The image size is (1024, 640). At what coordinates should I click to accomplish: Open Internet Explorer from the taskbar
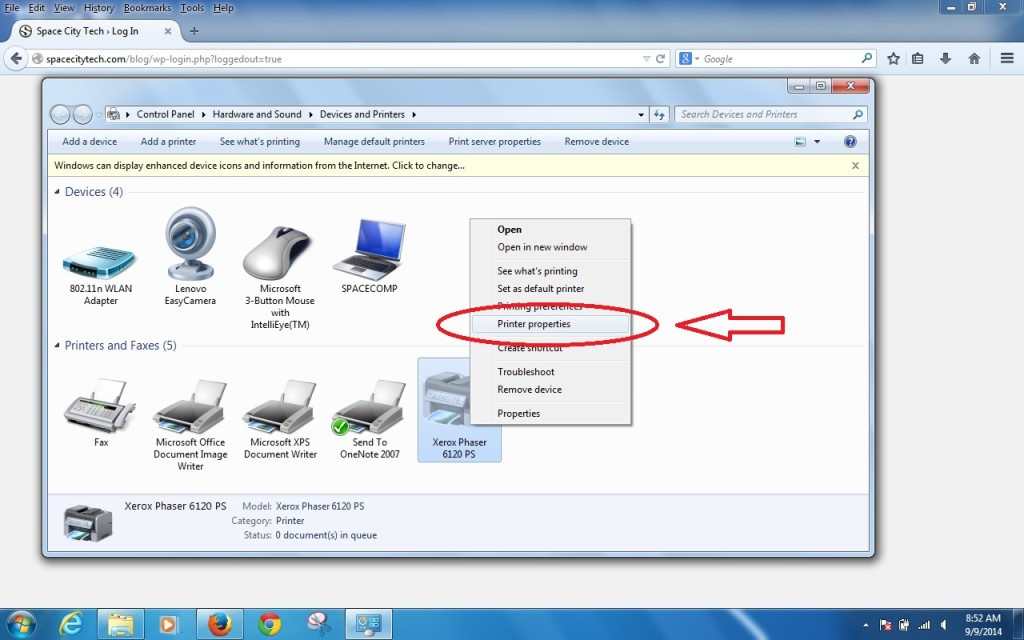click(71, 624)
